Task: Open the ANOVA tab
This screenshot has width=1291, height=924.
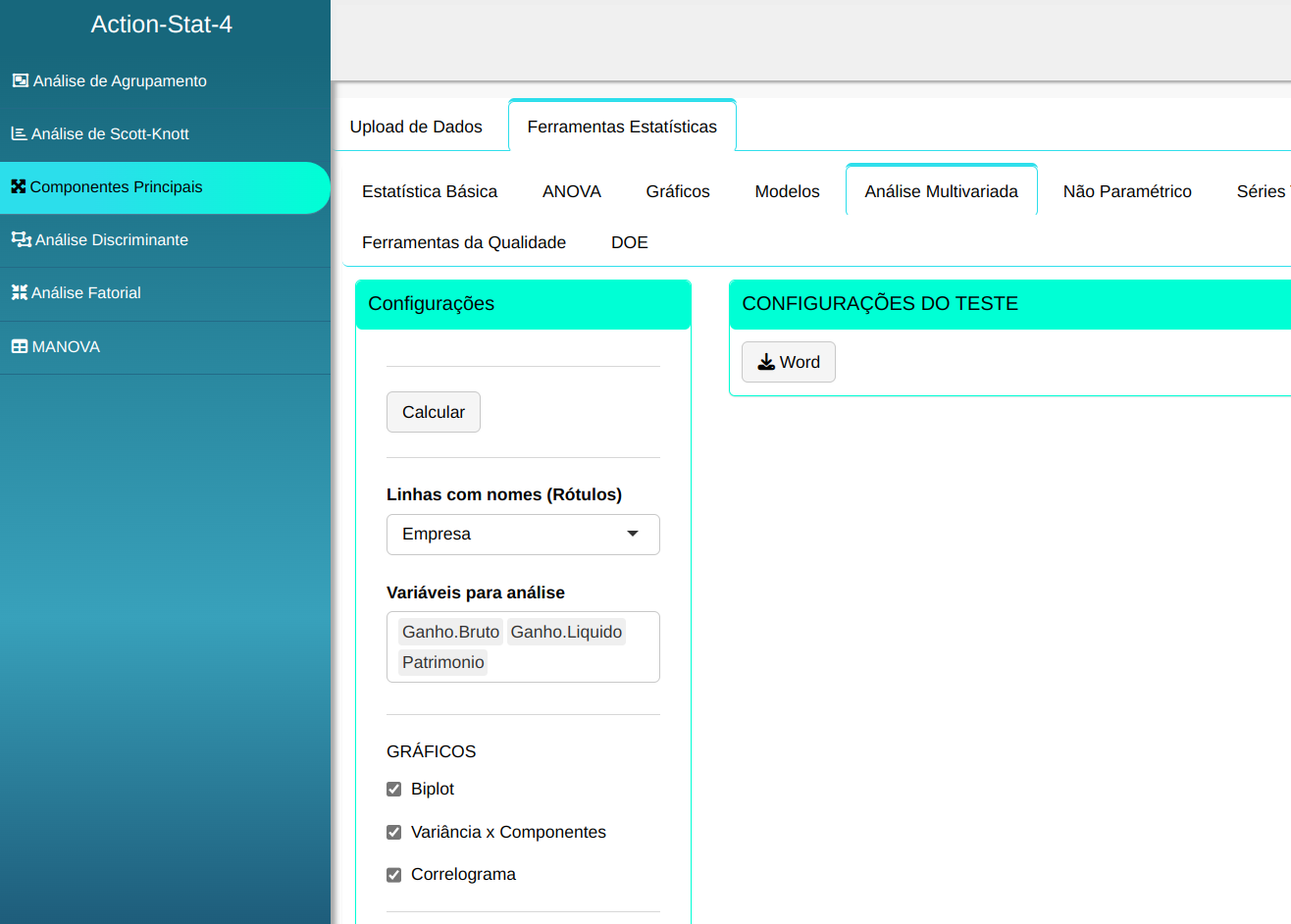Action: click(x=571, y=191)
